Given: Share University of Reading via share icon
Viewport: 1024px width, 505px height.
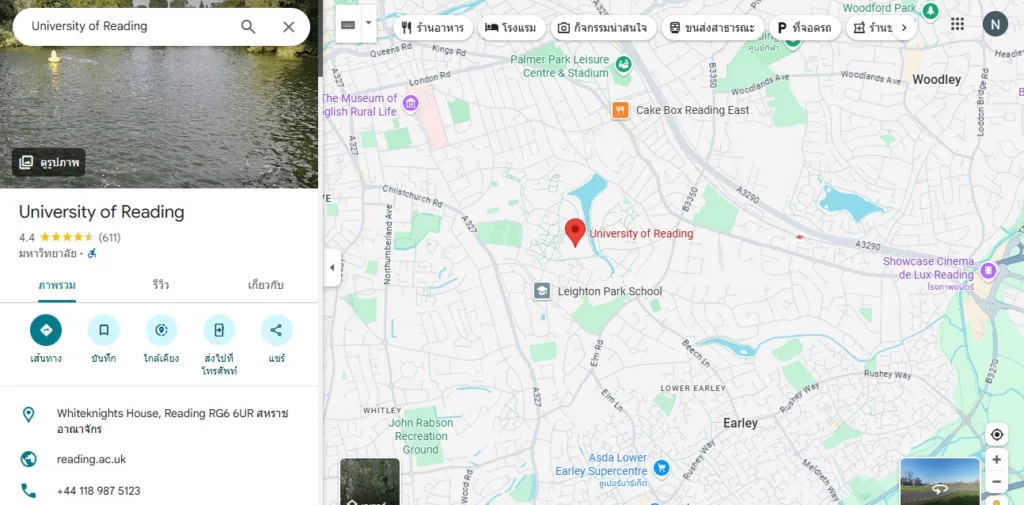Looking at the screenshot, I should tap(276, 330).
